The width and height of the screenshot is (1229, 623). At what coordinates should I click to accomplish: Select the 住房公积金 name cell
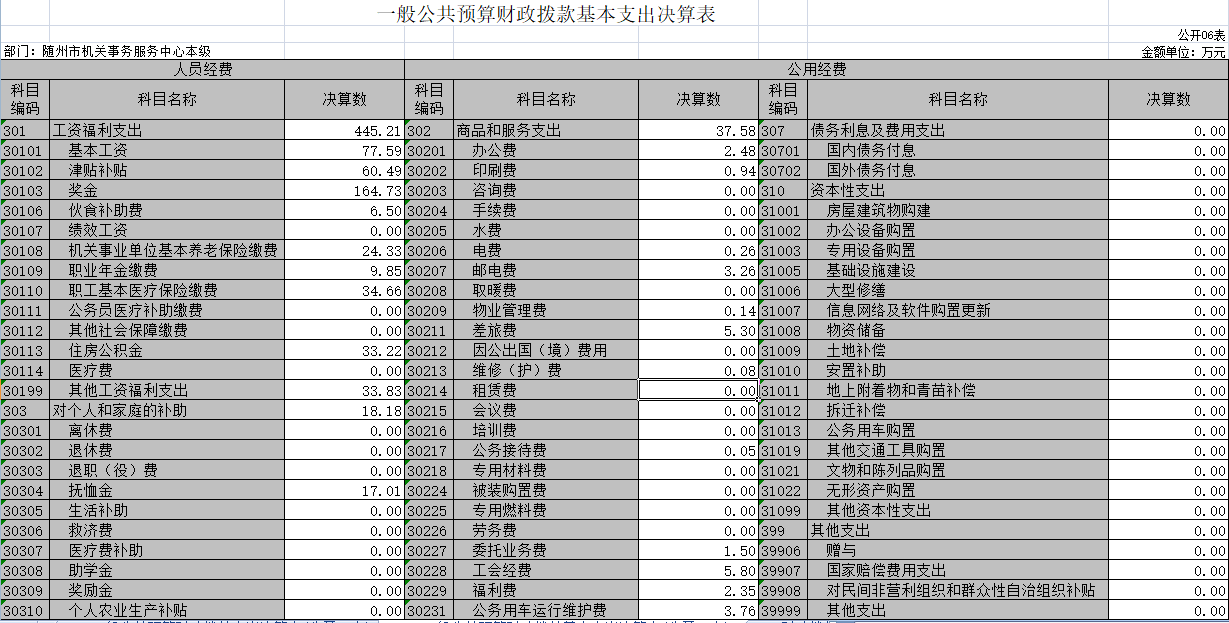point(166,351)
